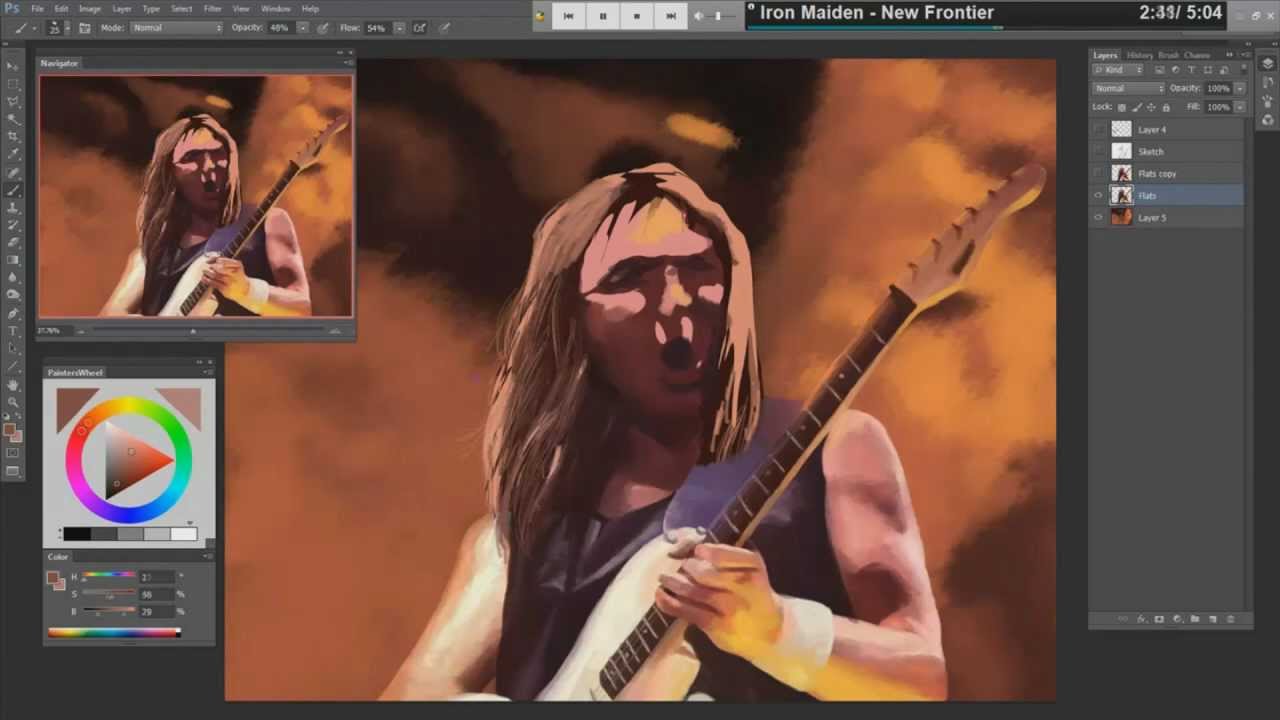Open the layer Fill dropdown arrow

[x=1240, y=106]
